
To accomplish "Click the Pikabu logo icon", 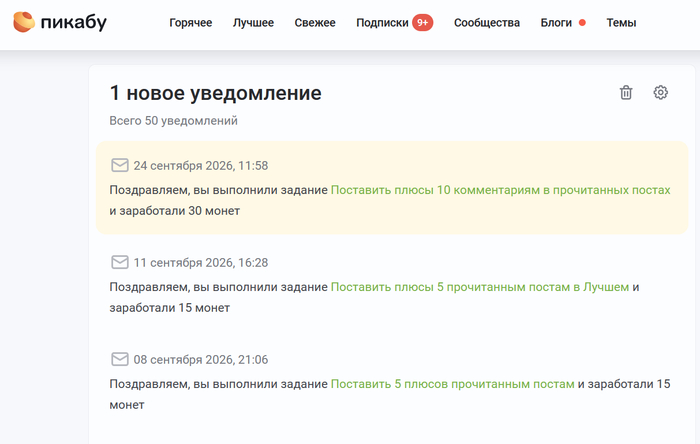I will [24, 22].
